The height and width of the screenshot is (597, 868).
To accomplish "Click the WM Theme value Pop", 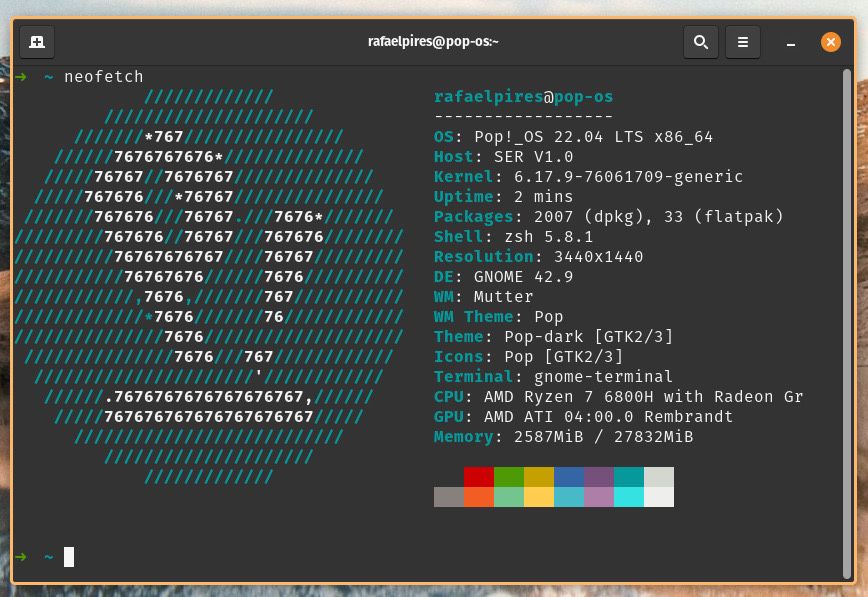I will (x=548, y=316).
